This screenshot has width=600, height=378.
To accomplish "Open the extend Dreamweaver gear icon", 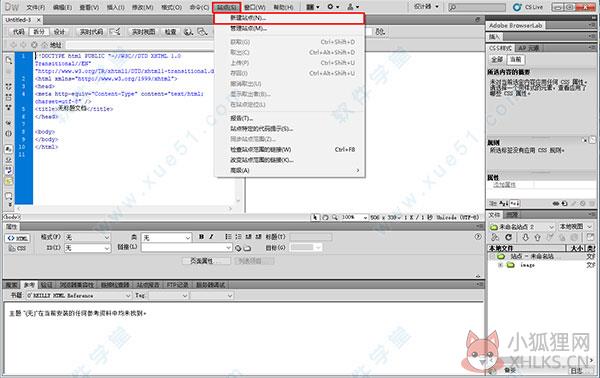I will pos(333,7).
